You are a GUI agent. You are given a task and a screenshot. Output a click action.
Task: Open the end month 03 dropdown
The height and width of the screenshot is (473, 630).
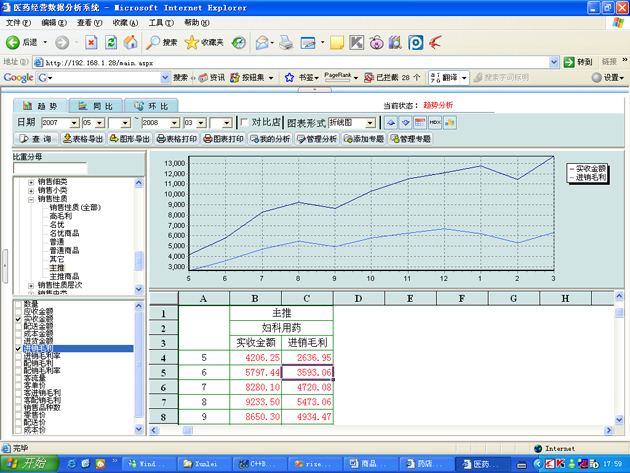(202, 123)
